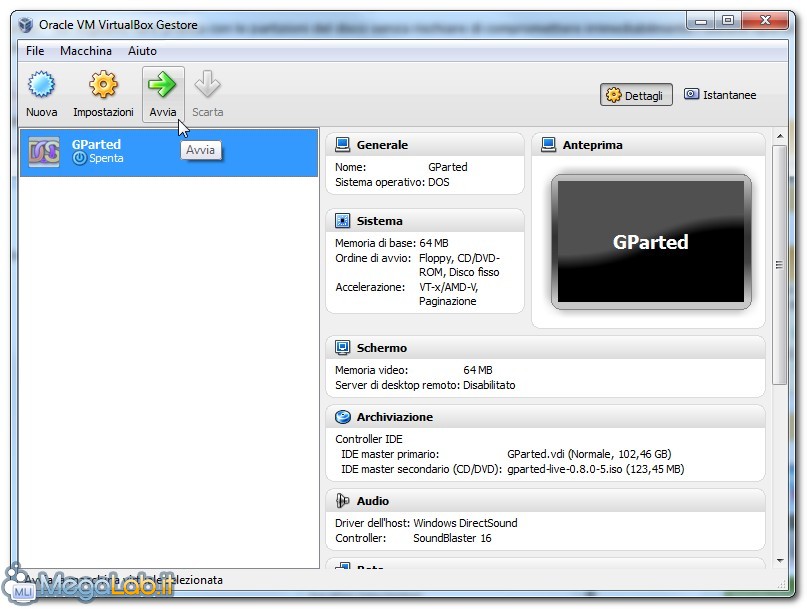807x609 pixels.
Task: Click scrollbar down arrow in details pane
Action: click(x=779, y=563)
